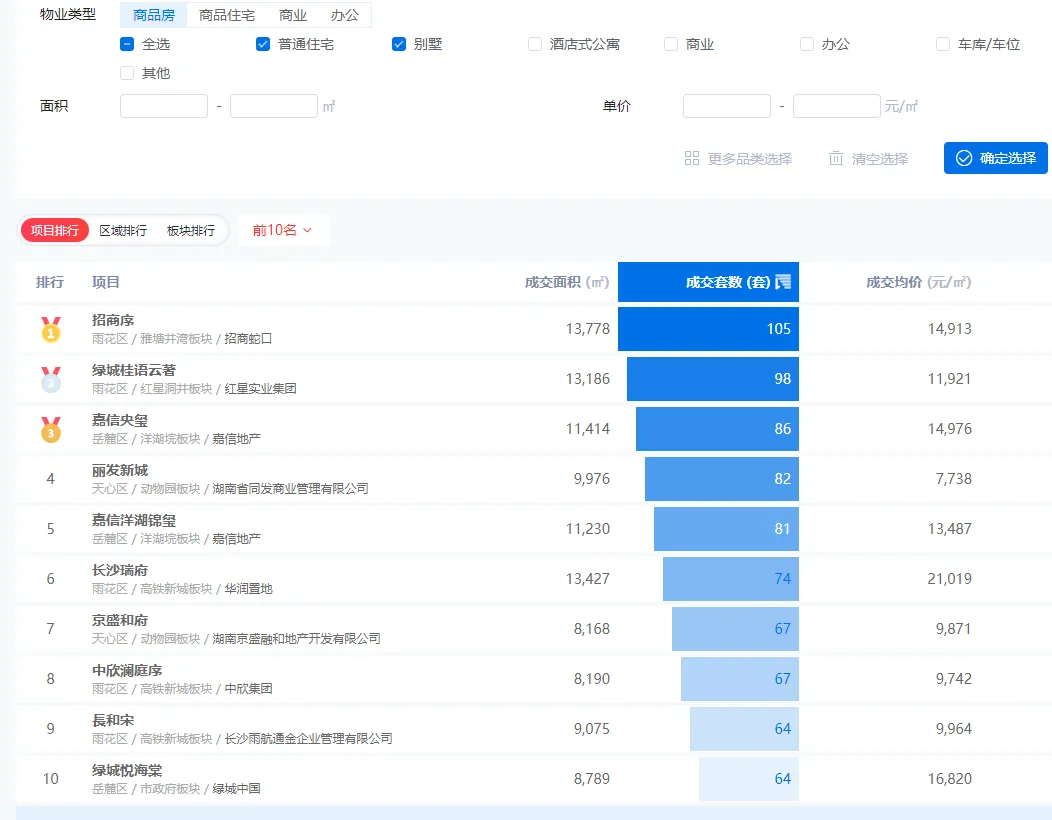Uncheck the 别墅 checkbox
The image size is (1052, 820).
coord(399,44)
